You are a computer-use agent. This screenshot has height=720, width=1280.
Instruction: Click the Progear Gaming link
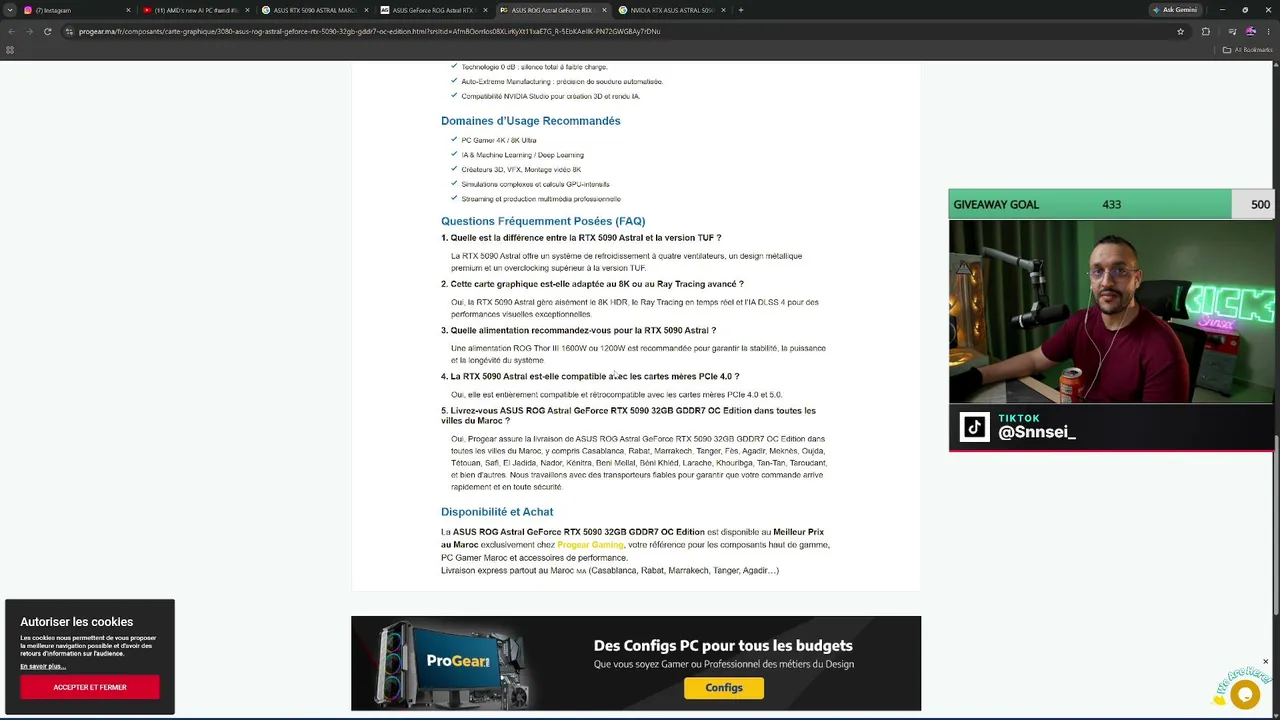pos(590,545)
